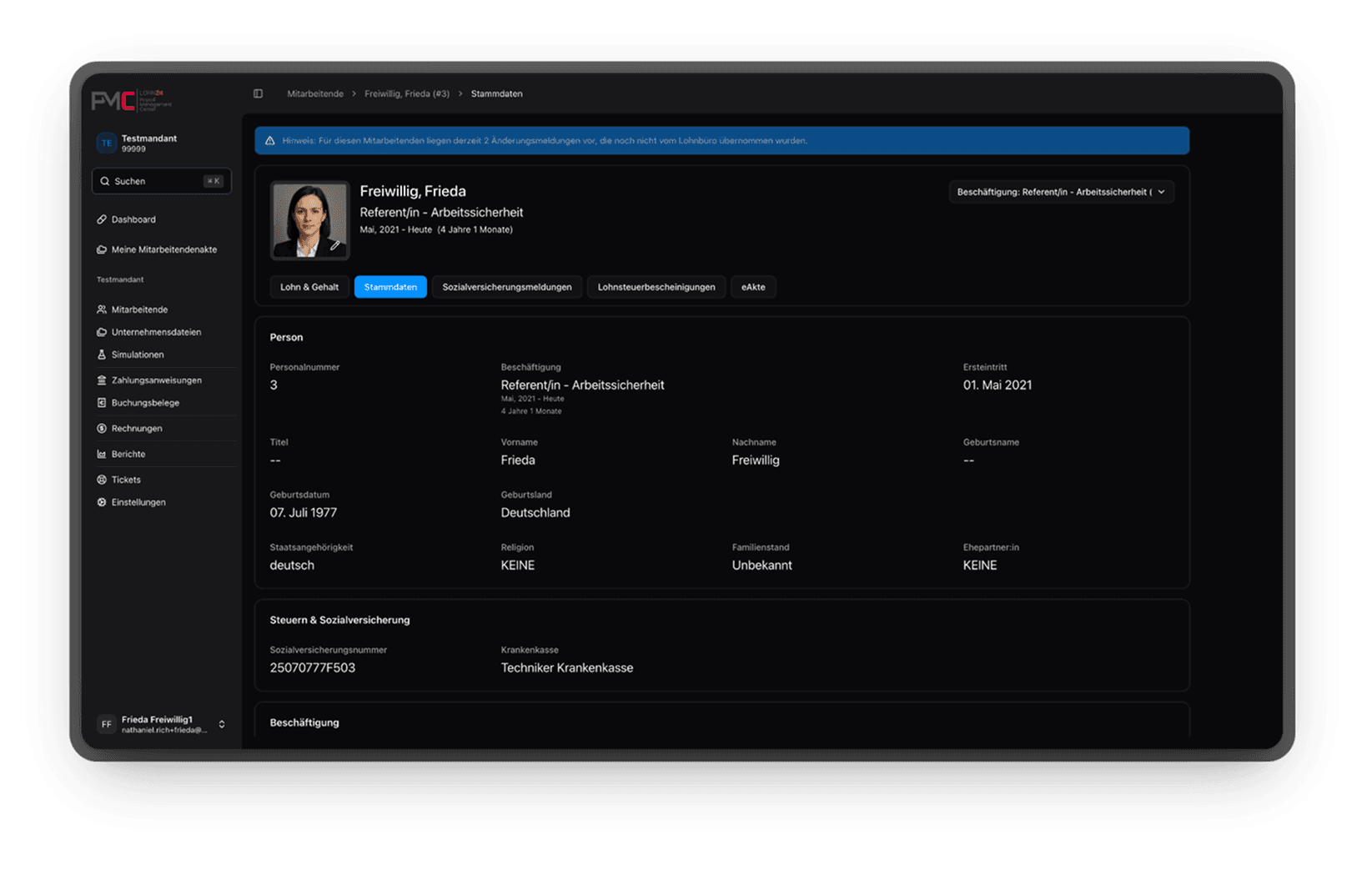Click the Zahlungsanweisungen bank icon
Image resolution: width=1372 pixels, height=875 pixels.
tap(102, 380)
